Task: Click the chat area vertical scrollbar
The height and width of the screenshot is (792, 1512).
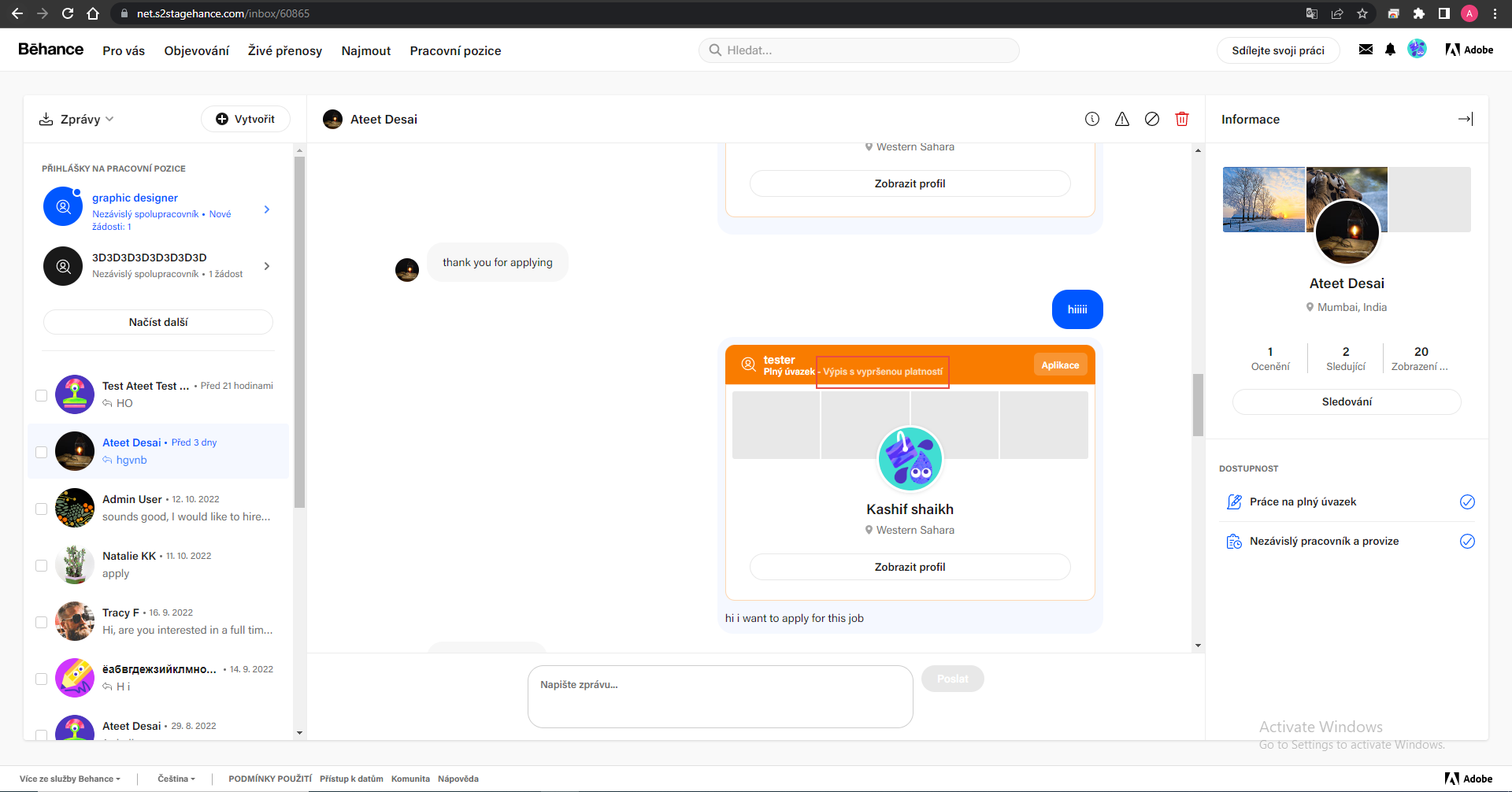Action: [x=1198, y=405]
